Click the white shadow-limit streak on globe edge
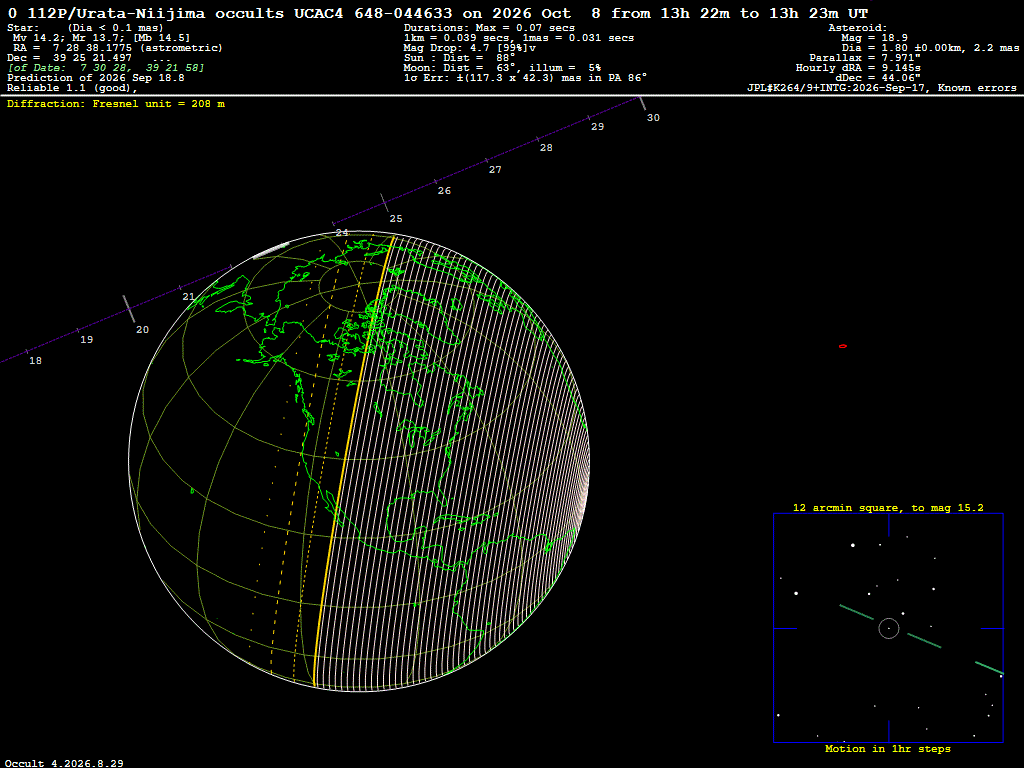1024x768 pixels. coord(270,250)
